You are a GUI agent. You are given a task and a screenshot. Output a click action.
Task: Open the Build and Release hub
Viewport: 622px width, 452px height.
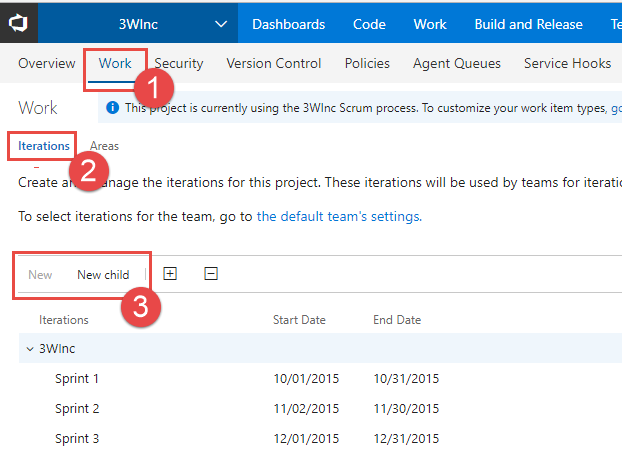(x=528, y=24)
